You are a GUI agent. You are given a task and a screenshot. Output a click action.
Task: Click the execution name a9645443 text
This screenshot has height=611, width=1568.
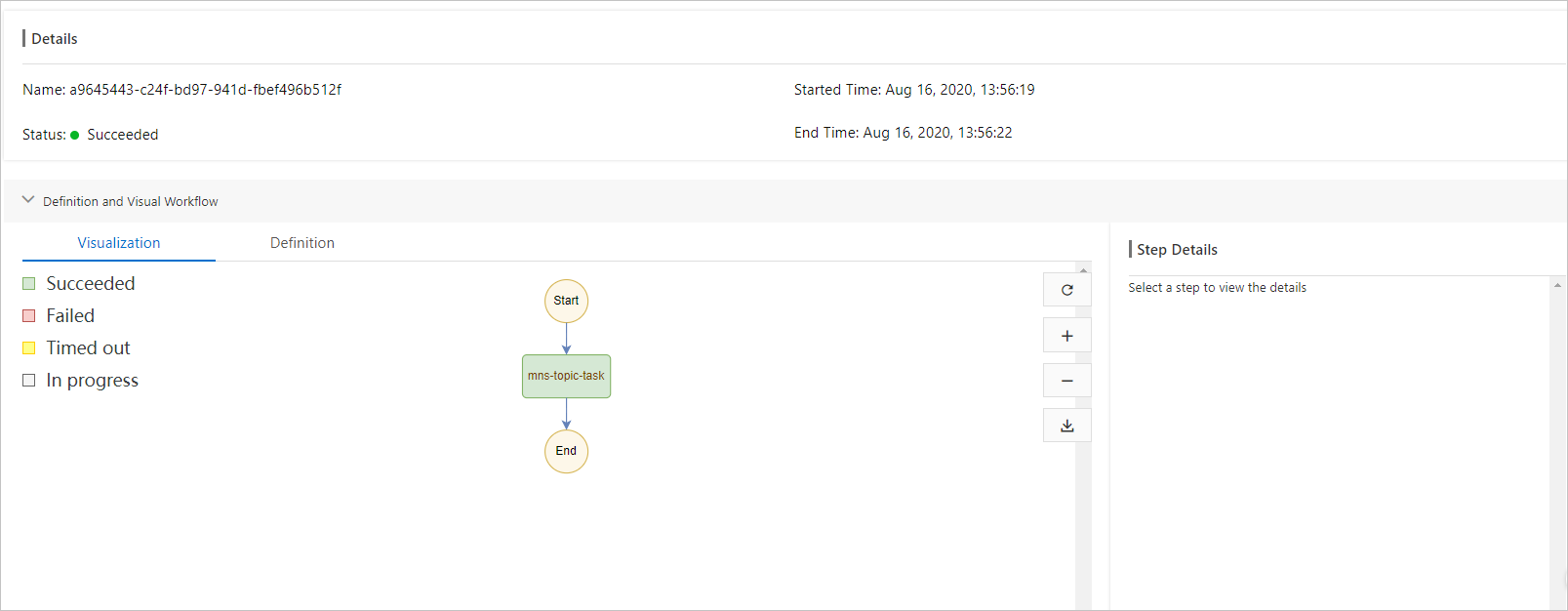(x=205, y=90)
